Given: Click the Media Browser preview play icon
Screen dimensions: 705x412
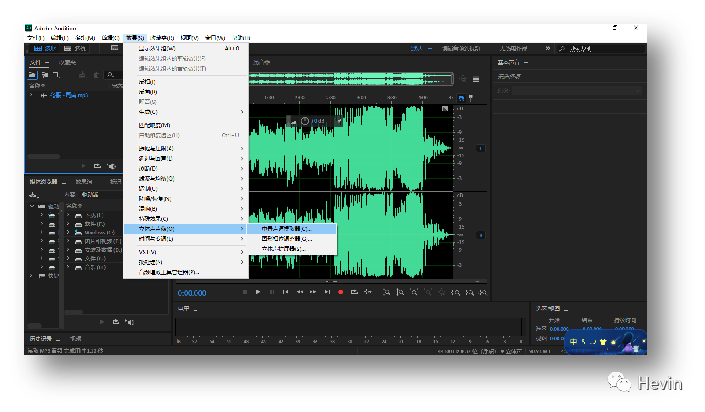Looking at the screenshot, I should (x=102, y=322).
